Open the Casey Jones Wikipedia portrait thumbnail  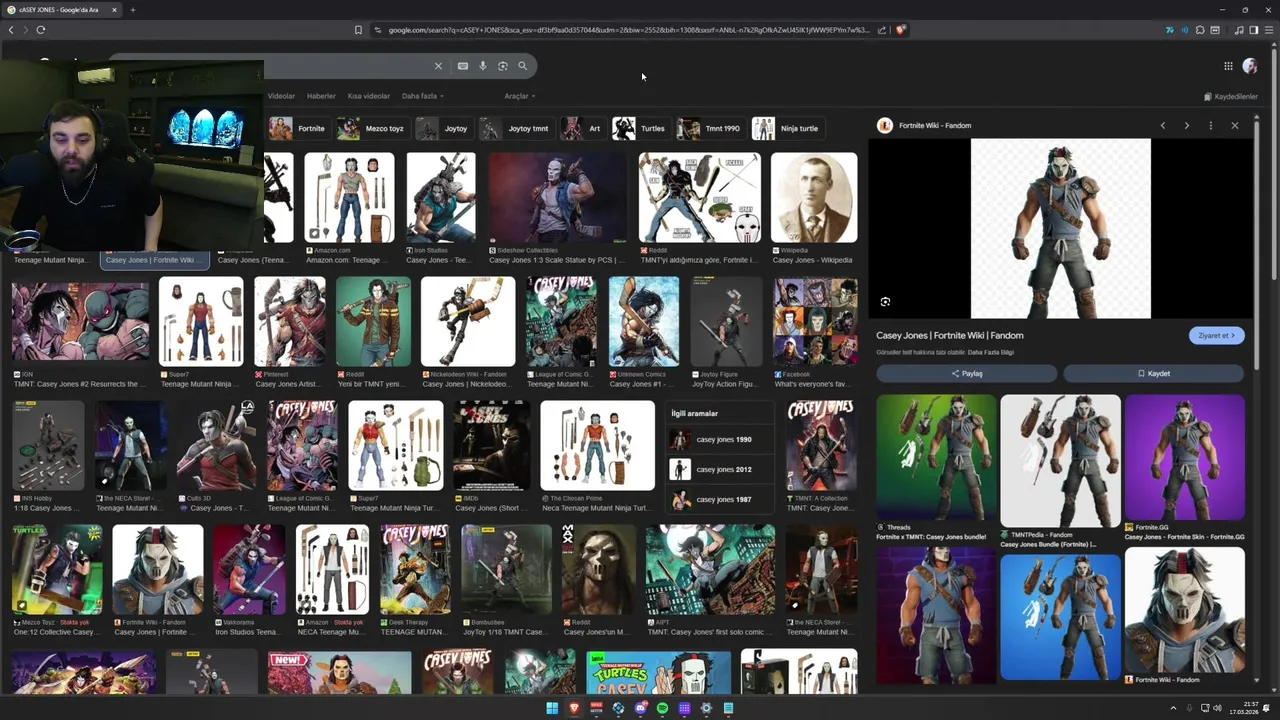pyautogui.click(x=814, y=198)
